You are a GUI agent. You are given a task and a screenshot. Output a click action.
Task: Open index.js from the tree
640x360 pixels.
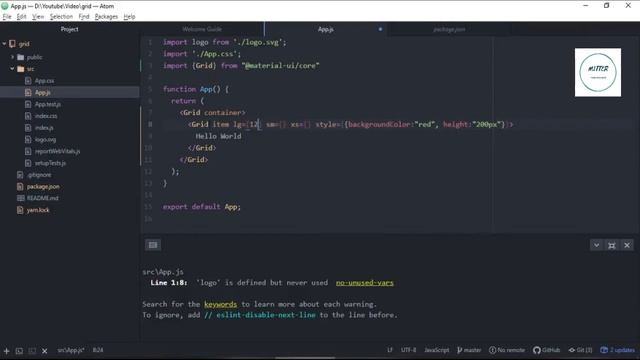point(44,128)
